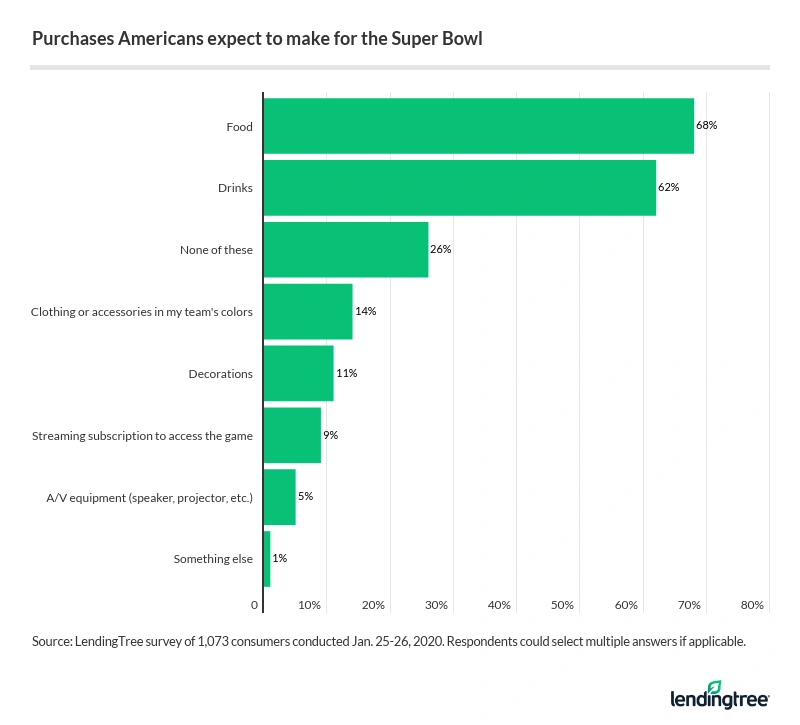Viewport: 800px width, 725px height.
Task: Click the 68% data label
Action: click(707, 126)
